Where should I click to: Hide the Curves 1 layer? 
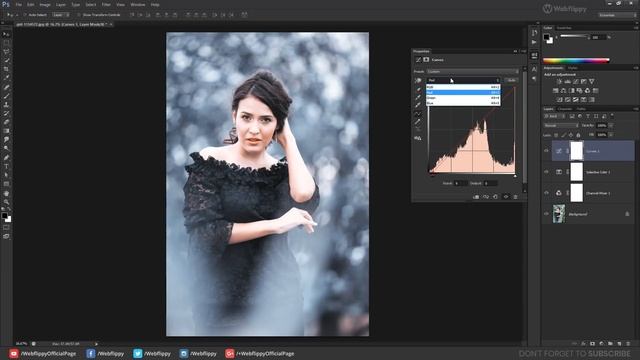[547, 151]
